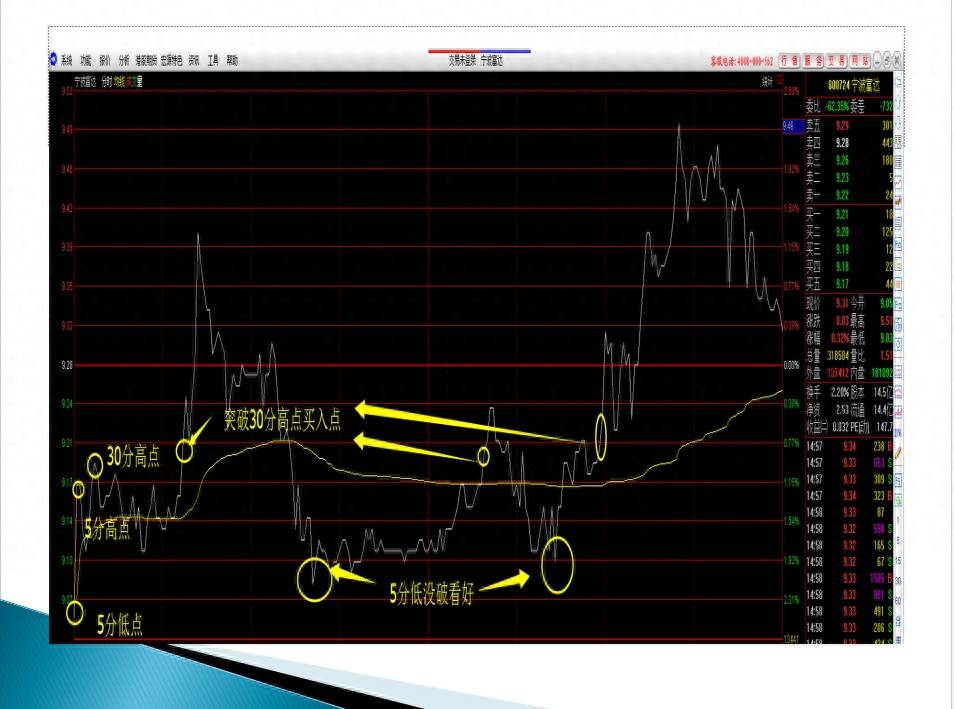954x709 pixels.
Task: Click the 600724 宁波富达 stock title
Action: 854,86
